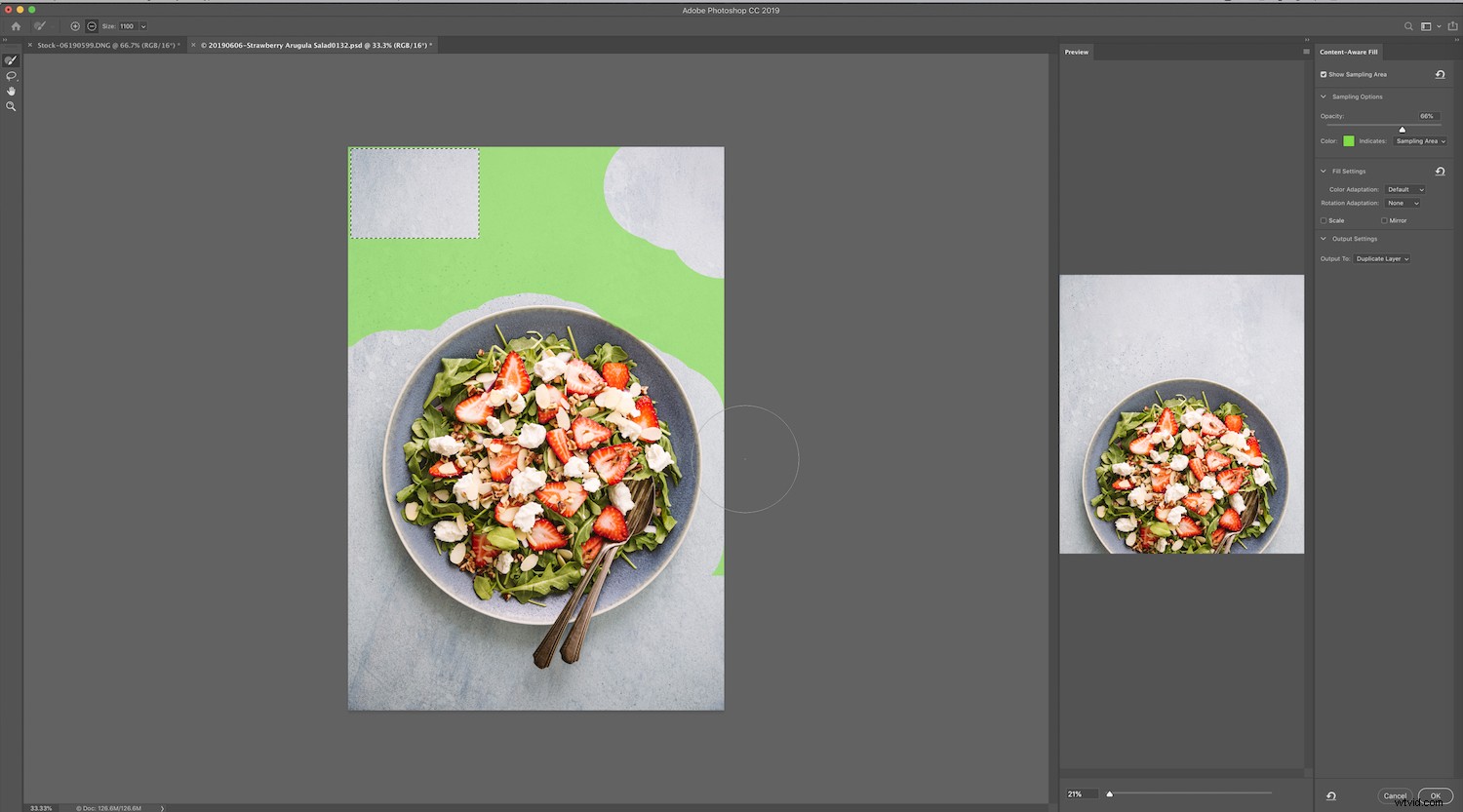Image resolution: width=1463 pixels, height=812 pixels.
Task: Open the Rotation Adaptation dropdown
Action: pos(1402,203)
